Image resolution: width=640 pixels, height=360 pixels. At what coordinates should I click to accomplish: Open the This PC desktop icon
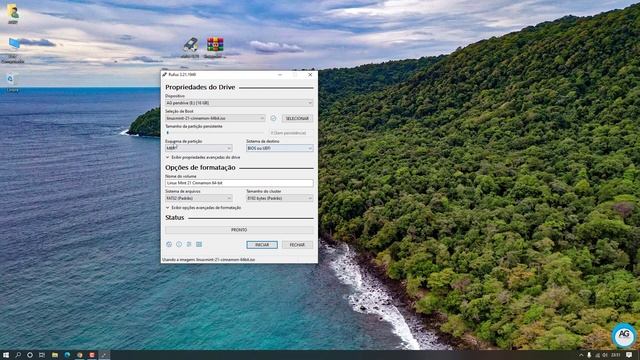(13, 50)
